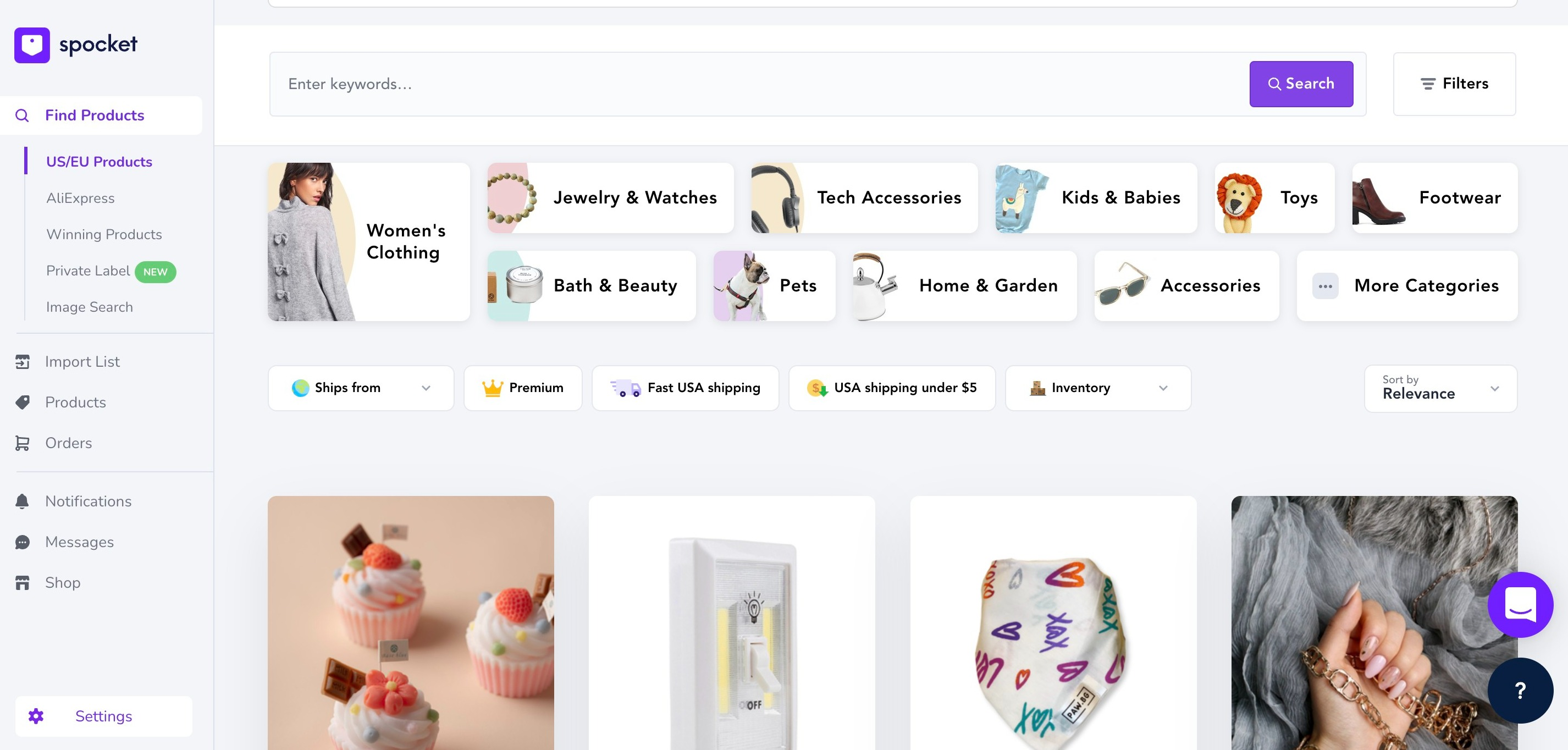
Task: Toggle USA shipping under $5 filter
Action: tap(892, 388)
